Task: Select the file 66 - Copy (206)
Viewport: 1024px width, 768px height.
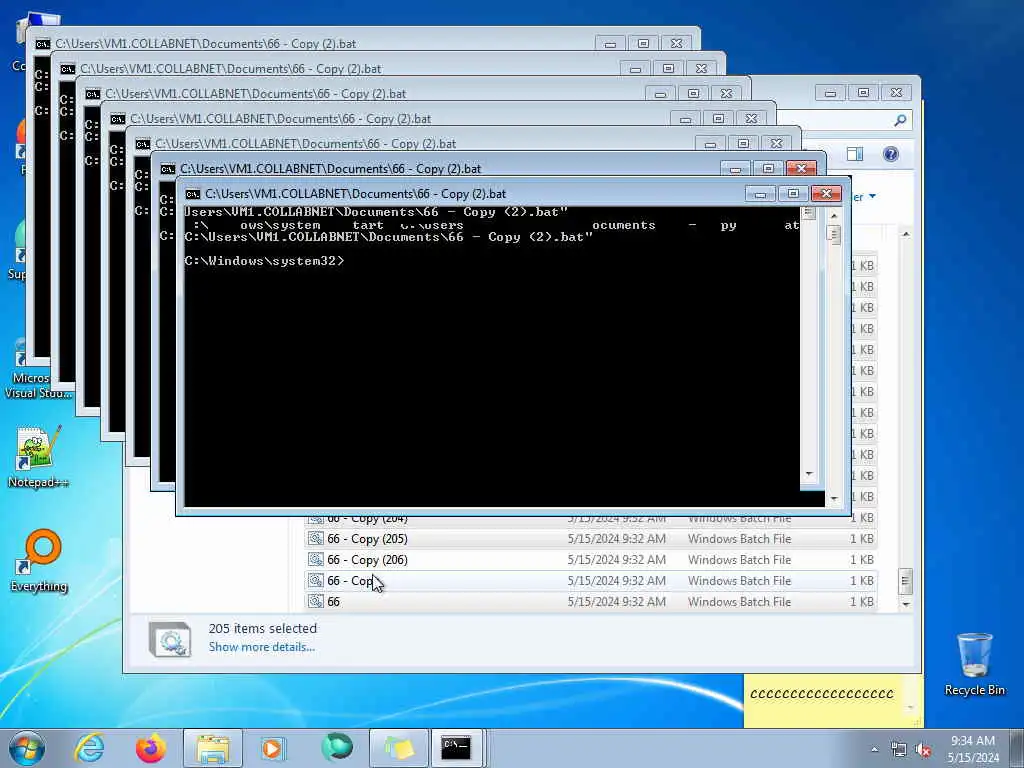Action: (x=591, y=560)
